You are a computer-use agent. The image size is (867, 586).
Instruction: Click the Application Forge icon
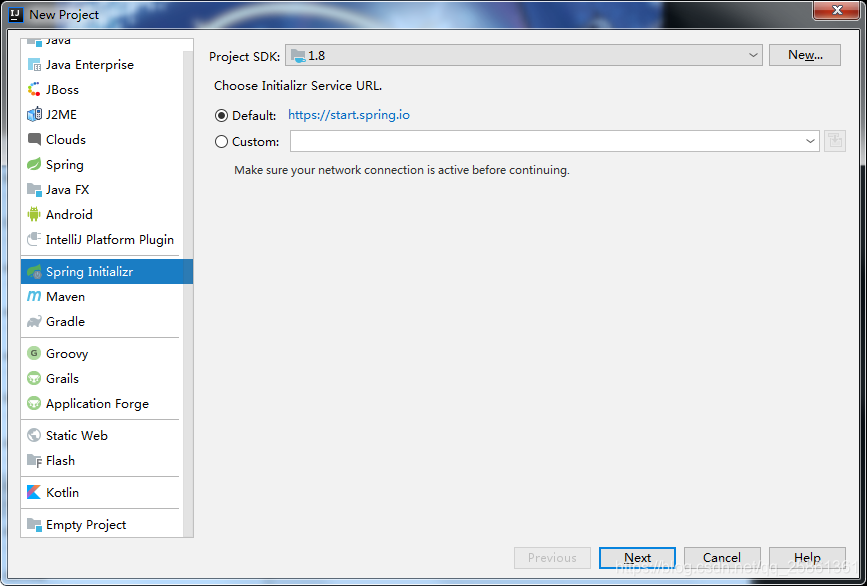click(x=34, y=404)
